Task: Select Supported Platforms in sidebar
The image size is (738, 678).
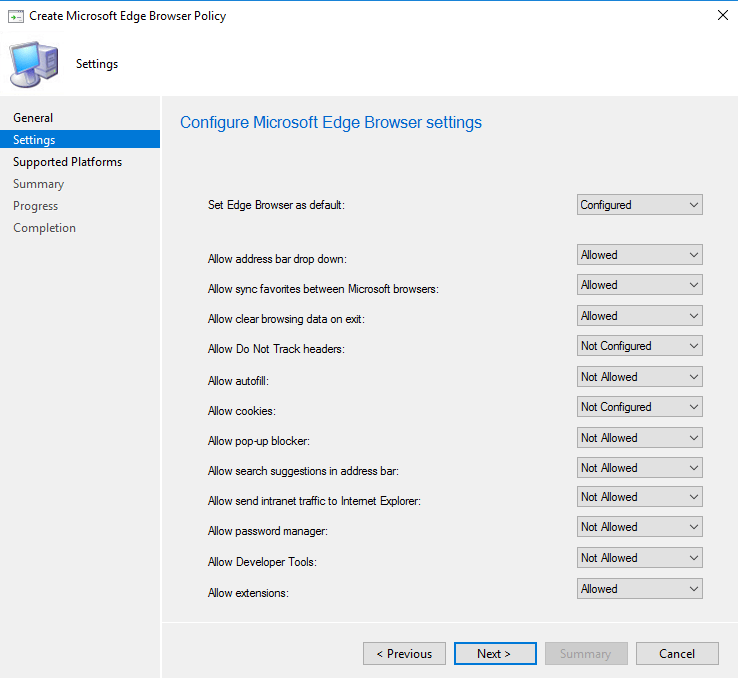Action: [x=67, y=162]
